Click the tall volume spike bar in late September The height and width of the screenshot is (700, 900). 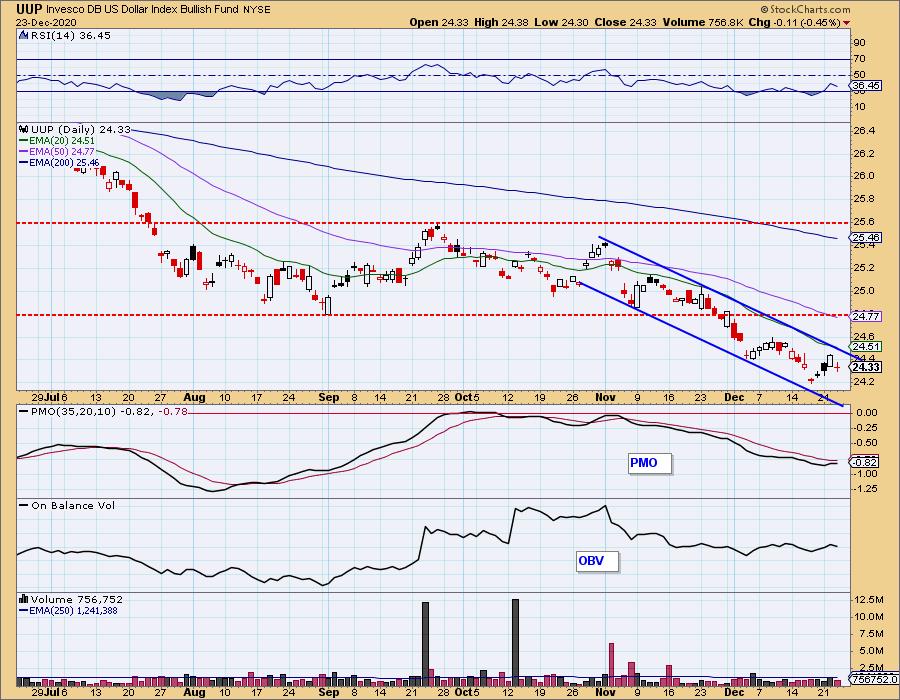coord(425,644)
